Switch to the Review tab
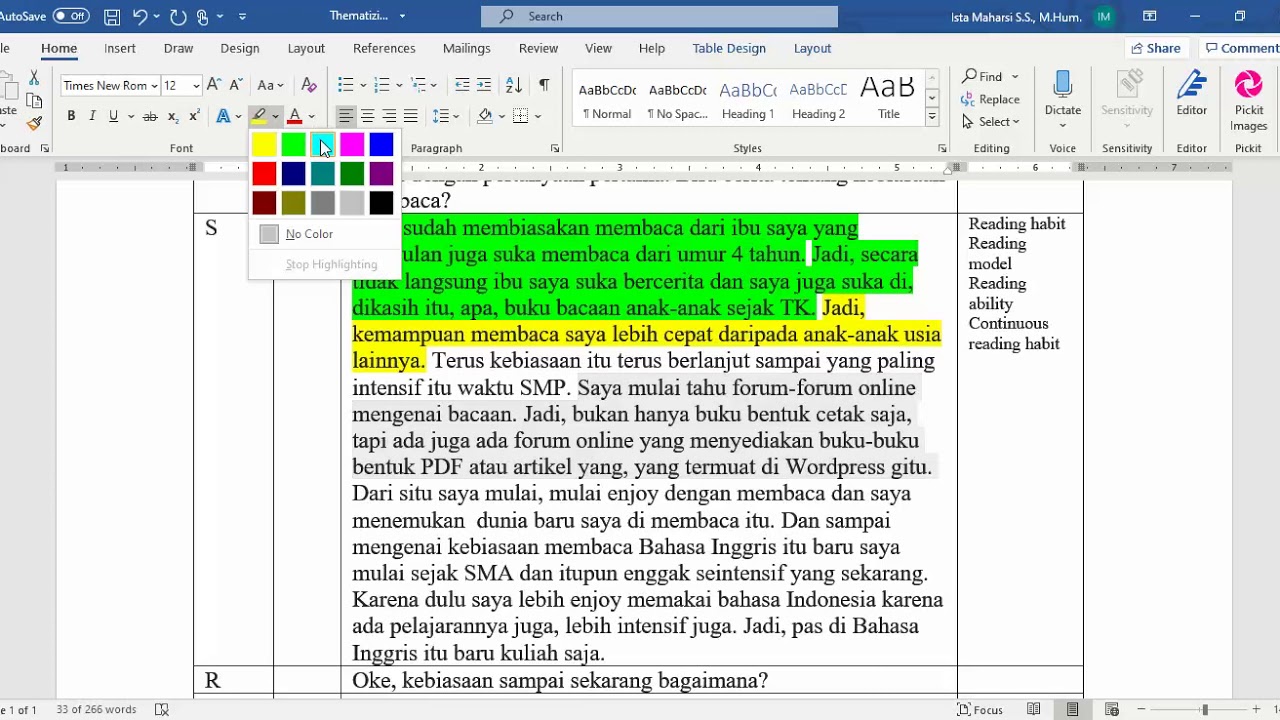 coord(538,48)
